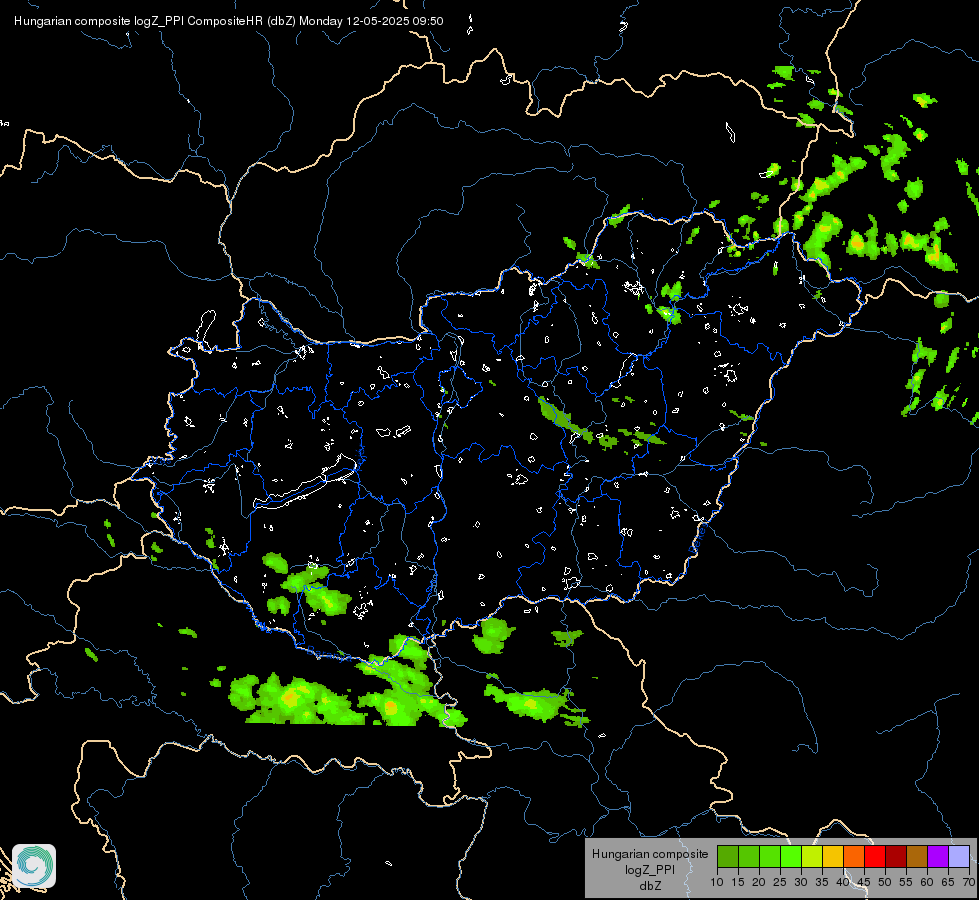The width and height of the screenshot is (979, 900).
Task: Click the legend scale value '30'
Action: point(801,883)
